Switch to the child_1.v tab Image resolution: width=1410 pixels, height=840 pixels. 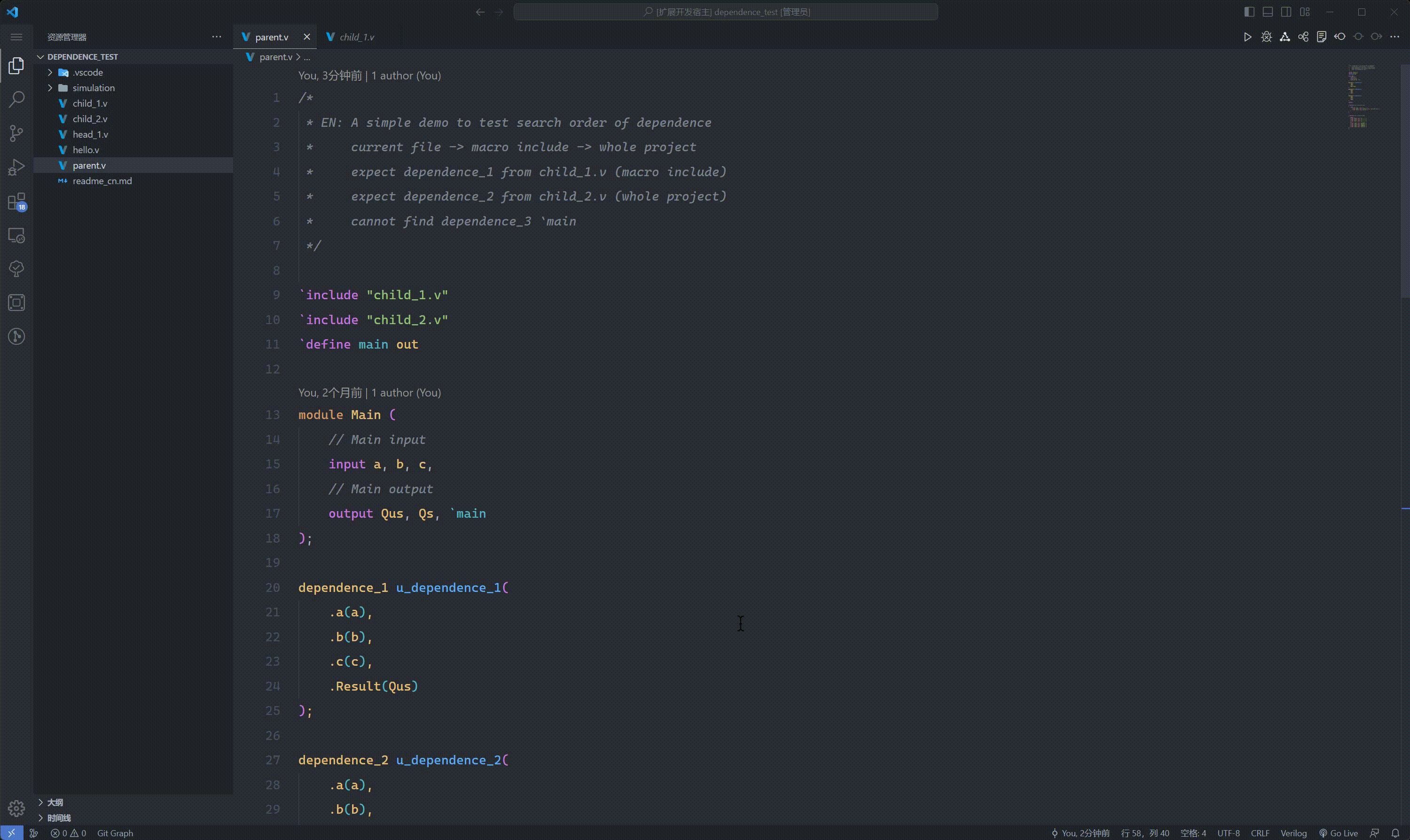click(x=357, y=36)
